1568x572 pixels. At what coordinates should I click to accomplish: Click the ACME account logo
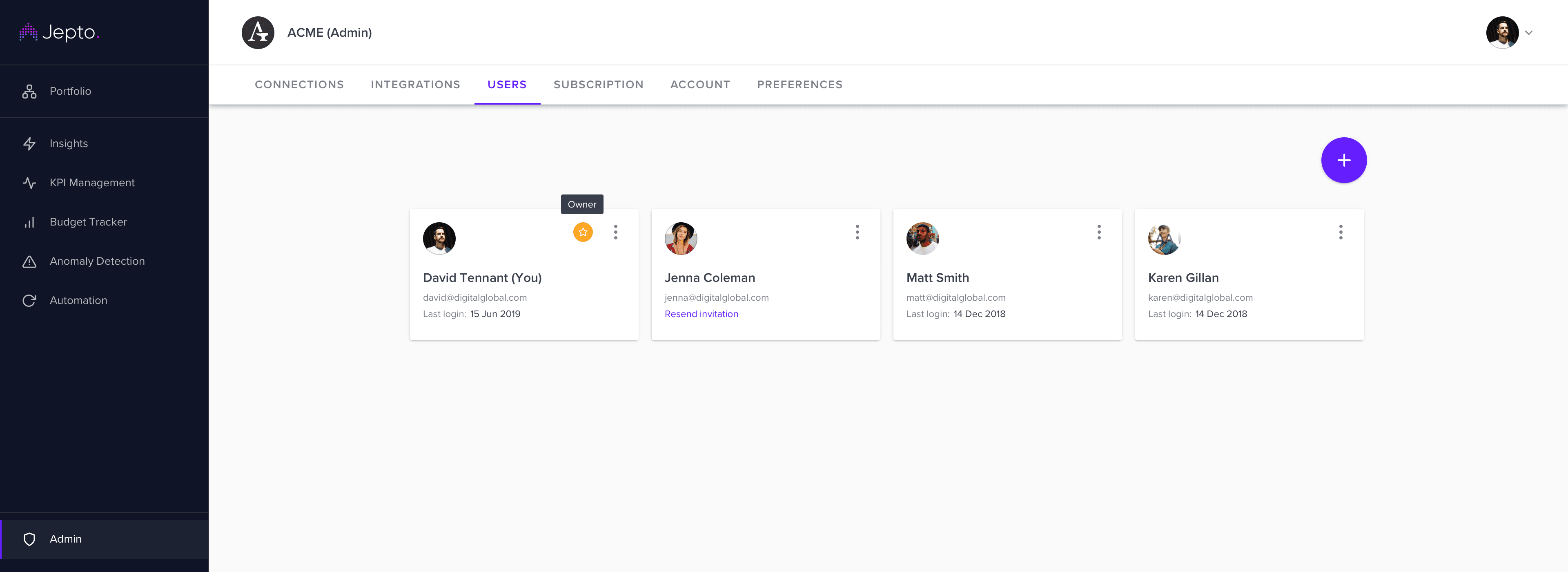[x=258, y=32]
